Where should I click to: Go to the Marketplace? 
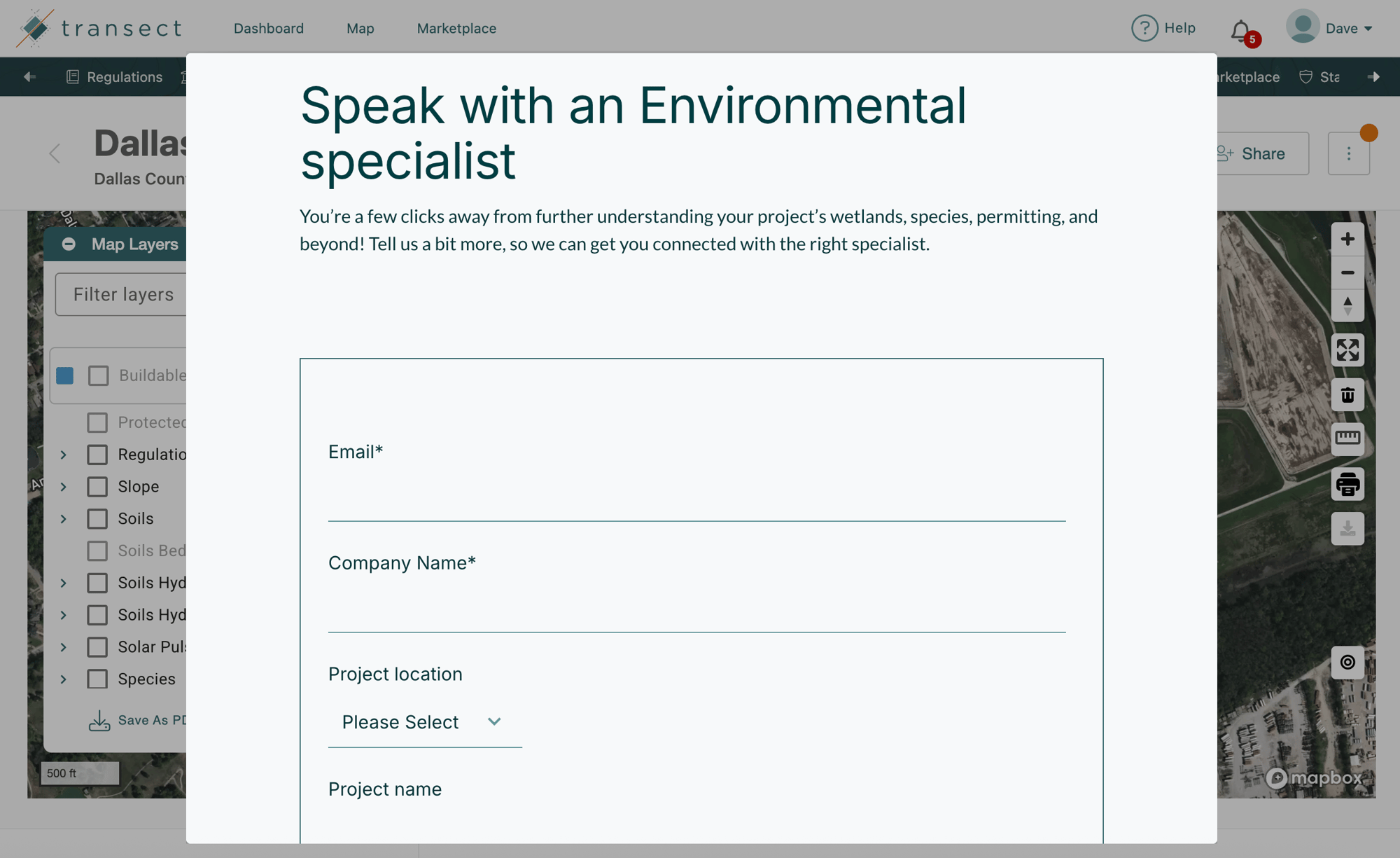[456, 28]
